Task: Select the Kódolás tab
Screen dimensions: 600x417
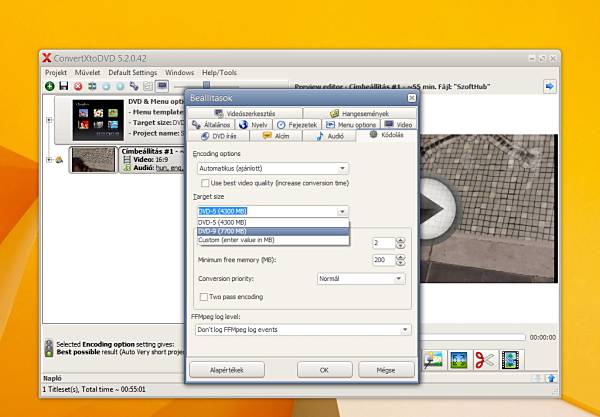Action: tap(386, 135)
